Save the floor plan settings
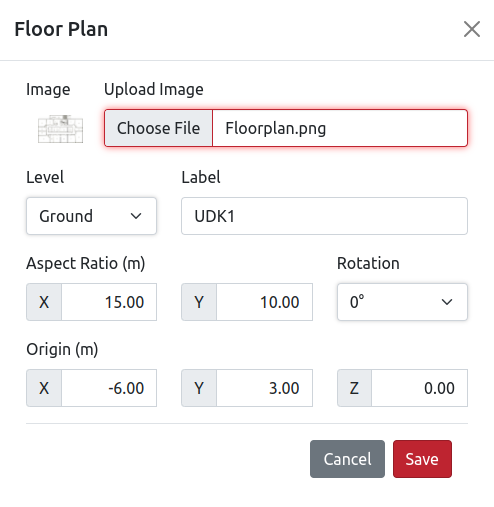 click(422, 459)
